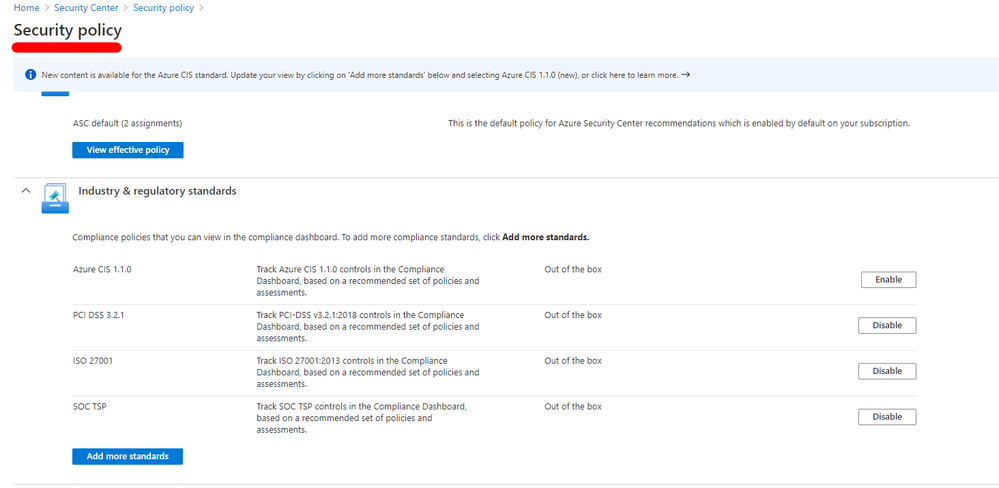
Task: Open the Home breadcrumb link
Action: click(26, 8)
